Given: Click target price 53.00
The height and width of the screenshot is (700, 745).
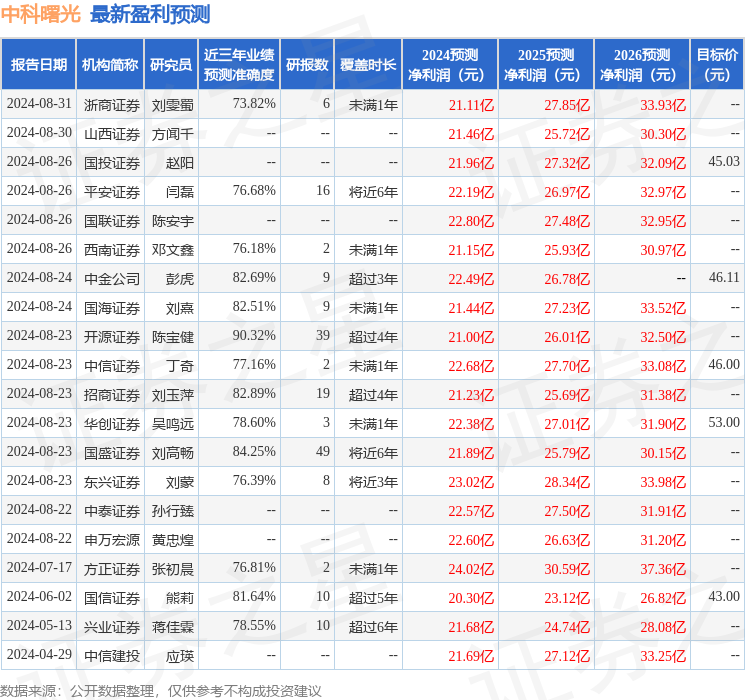Looking at the screenshot, I should click(724, 422).
